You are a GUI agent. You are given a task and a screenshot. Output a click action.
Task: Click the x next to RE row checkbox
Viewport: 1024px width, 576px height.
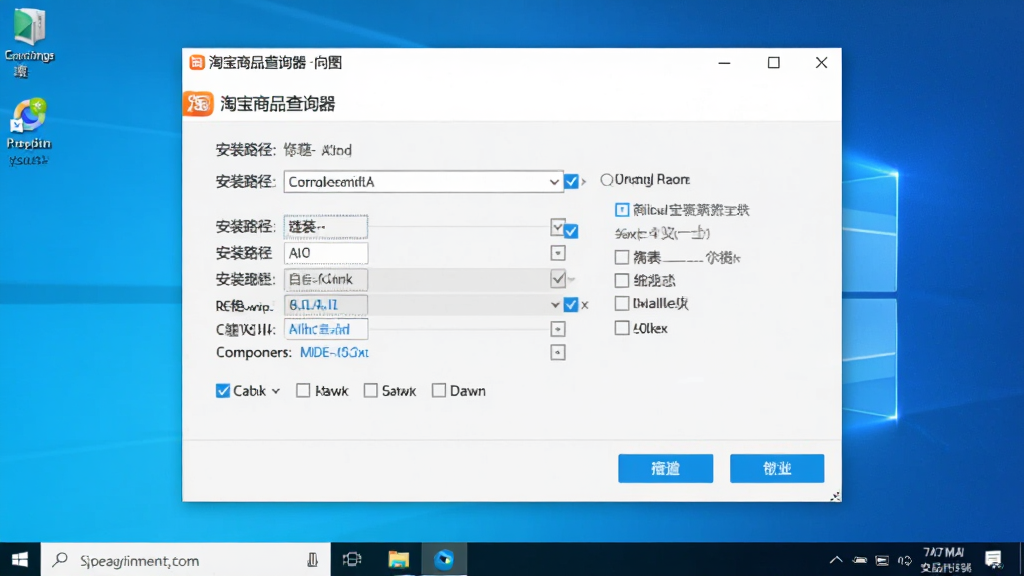pos(584,305)
